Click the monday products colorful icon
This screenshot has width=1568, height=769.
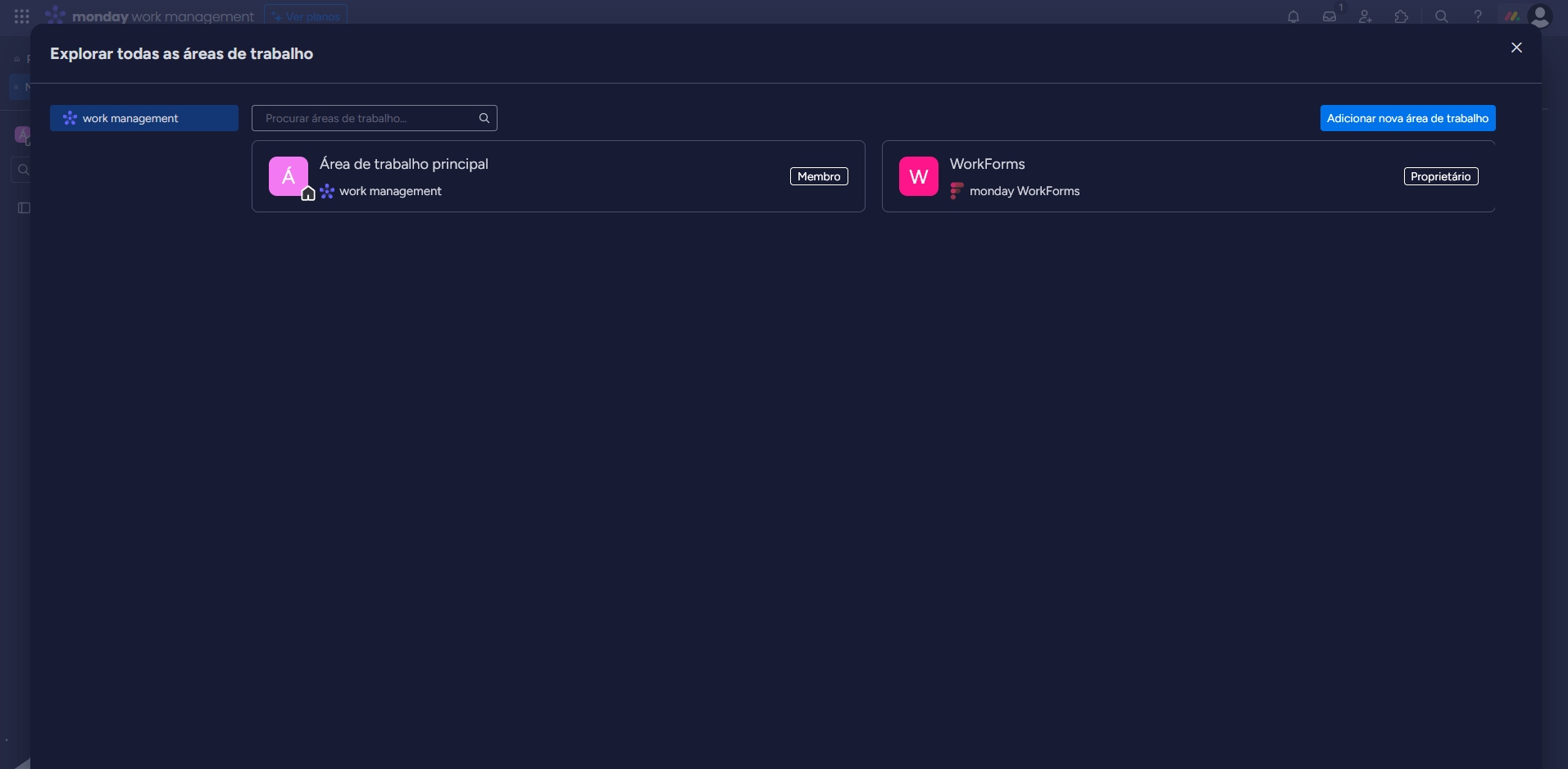pyautogui.click(x=1512, y=16)
